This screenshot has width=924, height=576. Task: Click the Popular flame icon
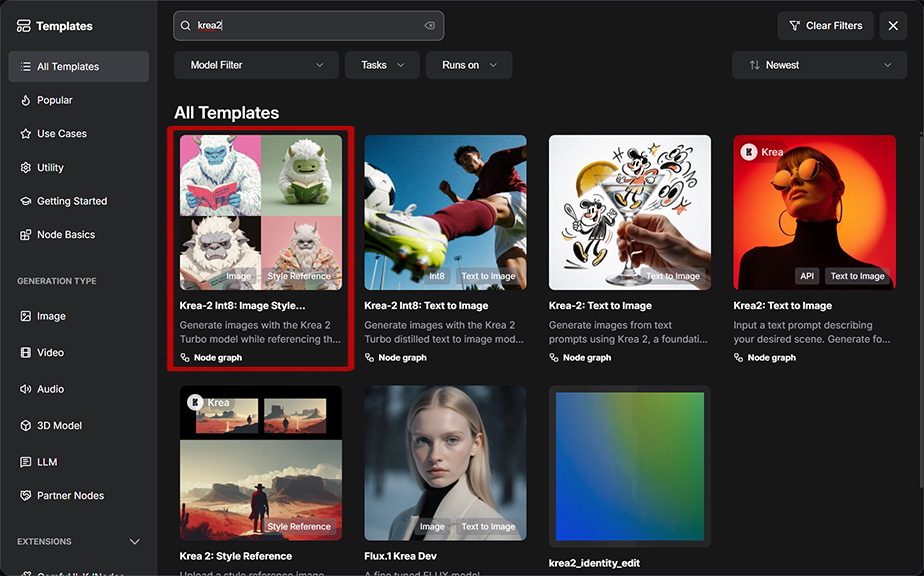(x=25, y=100)
